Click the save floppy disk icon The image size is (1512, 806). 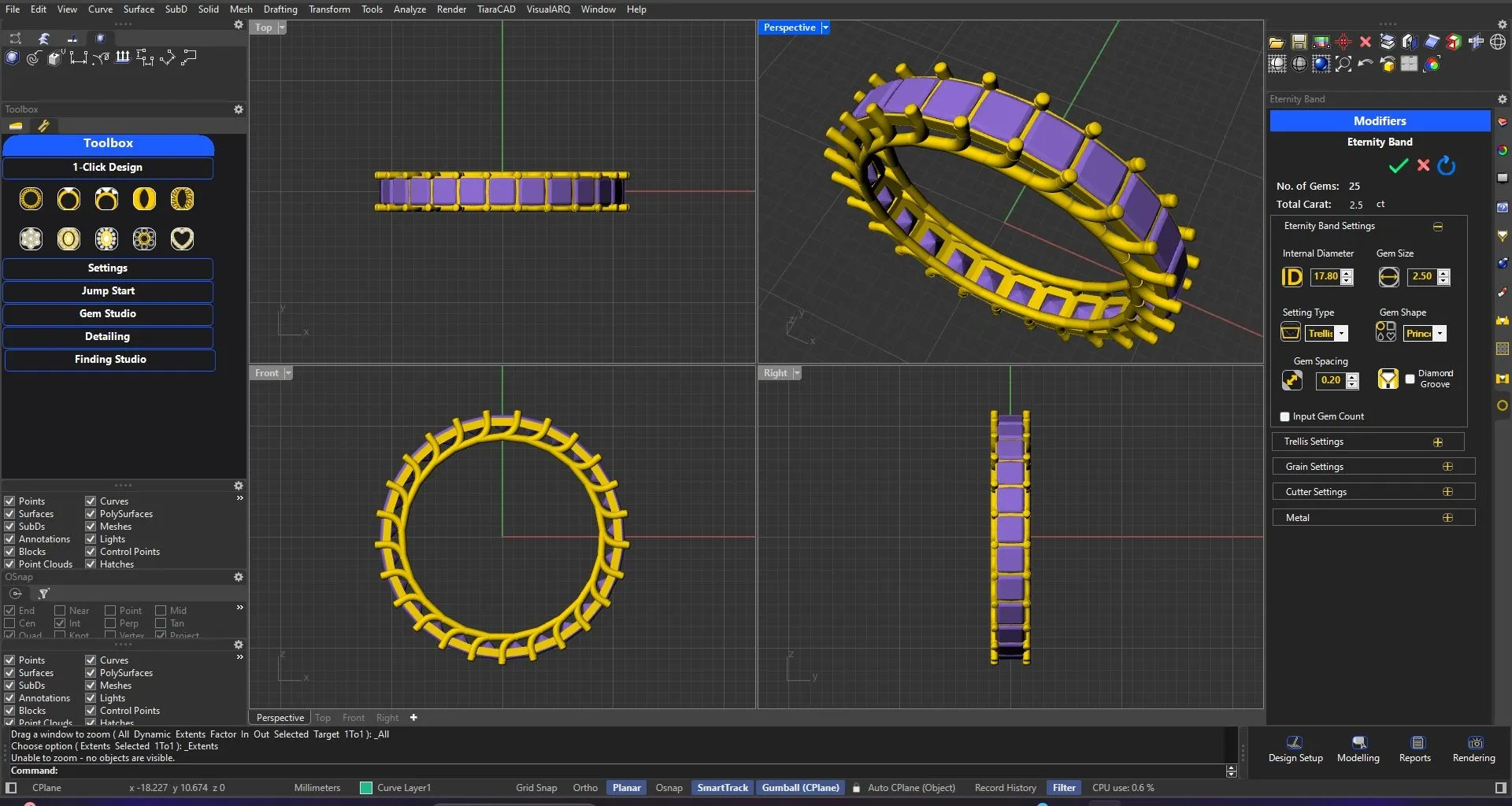pyautogui.click(x=1299, y=42)
